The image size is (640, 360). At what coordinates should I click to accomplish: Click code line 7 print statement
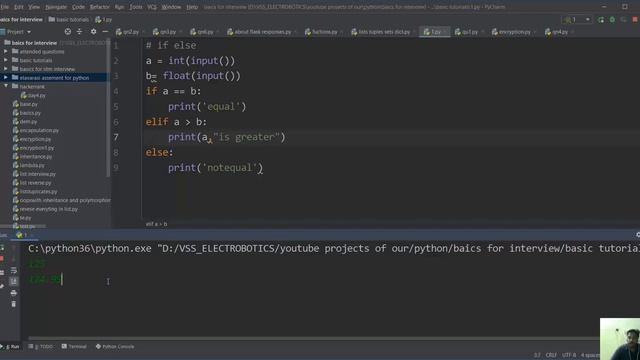pyautogui.click(x=227, y=137)
